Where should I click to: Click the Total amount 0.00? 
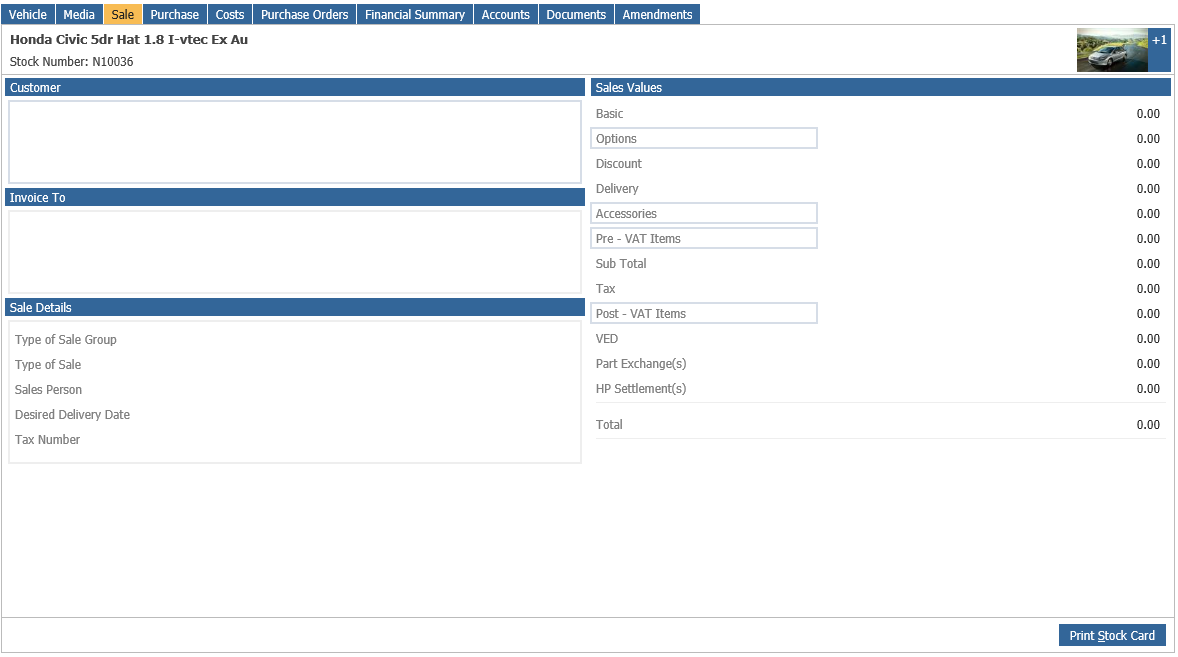coord(1148,424)
